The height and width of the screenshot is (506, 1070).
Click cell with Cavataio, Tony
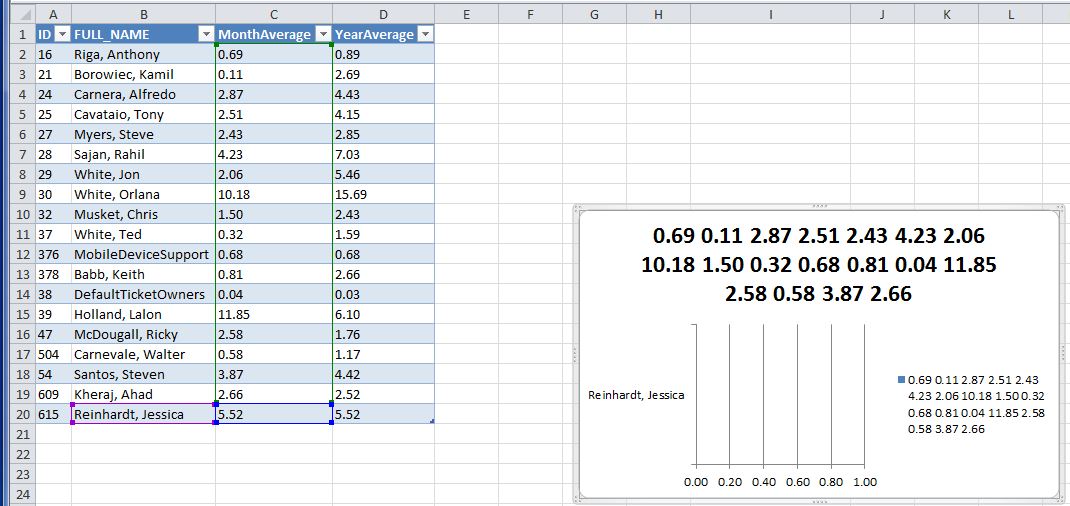point(143,115)
